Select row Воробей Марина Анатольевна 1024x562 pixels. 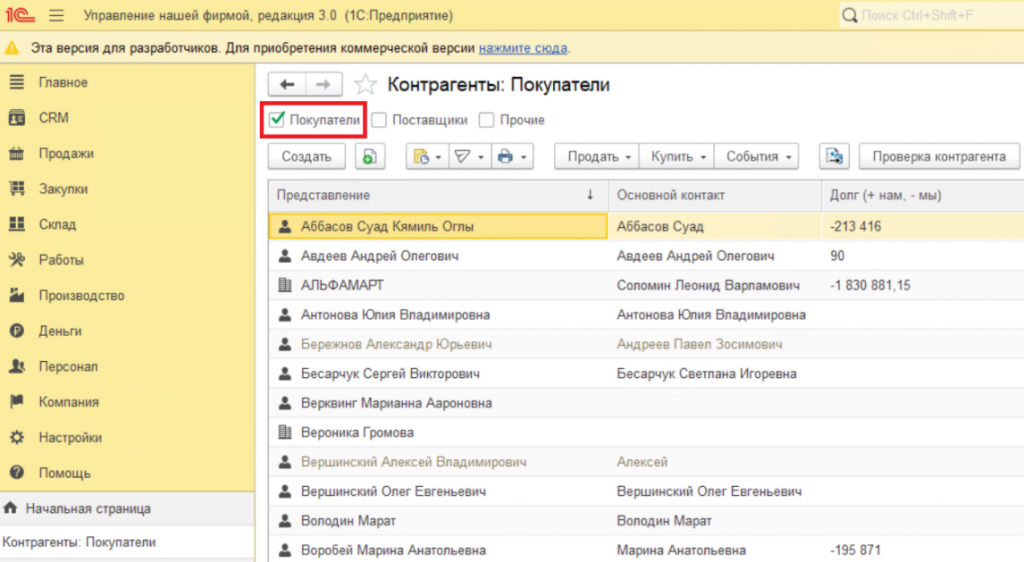point(393,550)
